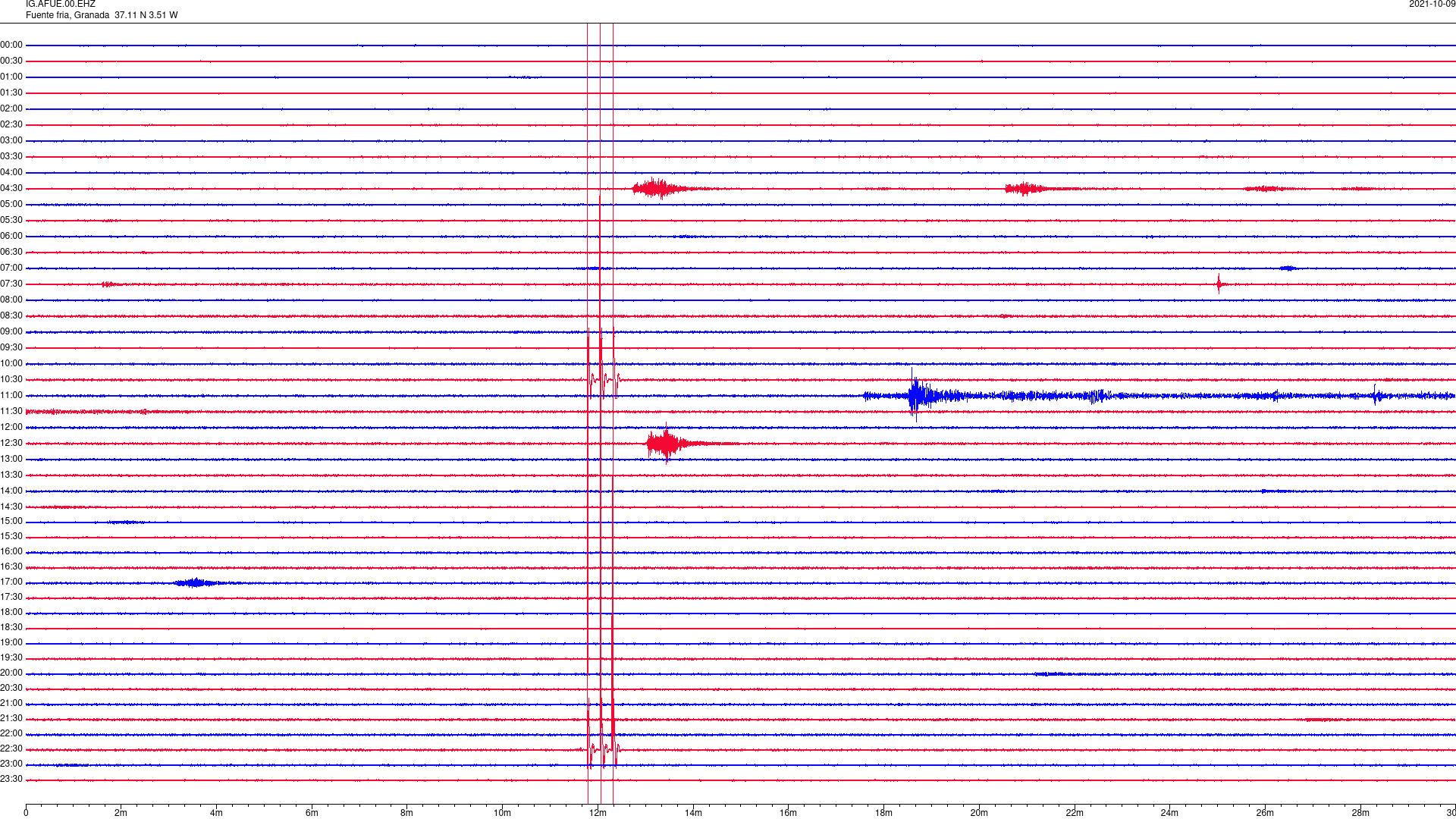Click the 28m tick label on time axis
Screen dimensions: 1456x819
tap(1360, 813)
